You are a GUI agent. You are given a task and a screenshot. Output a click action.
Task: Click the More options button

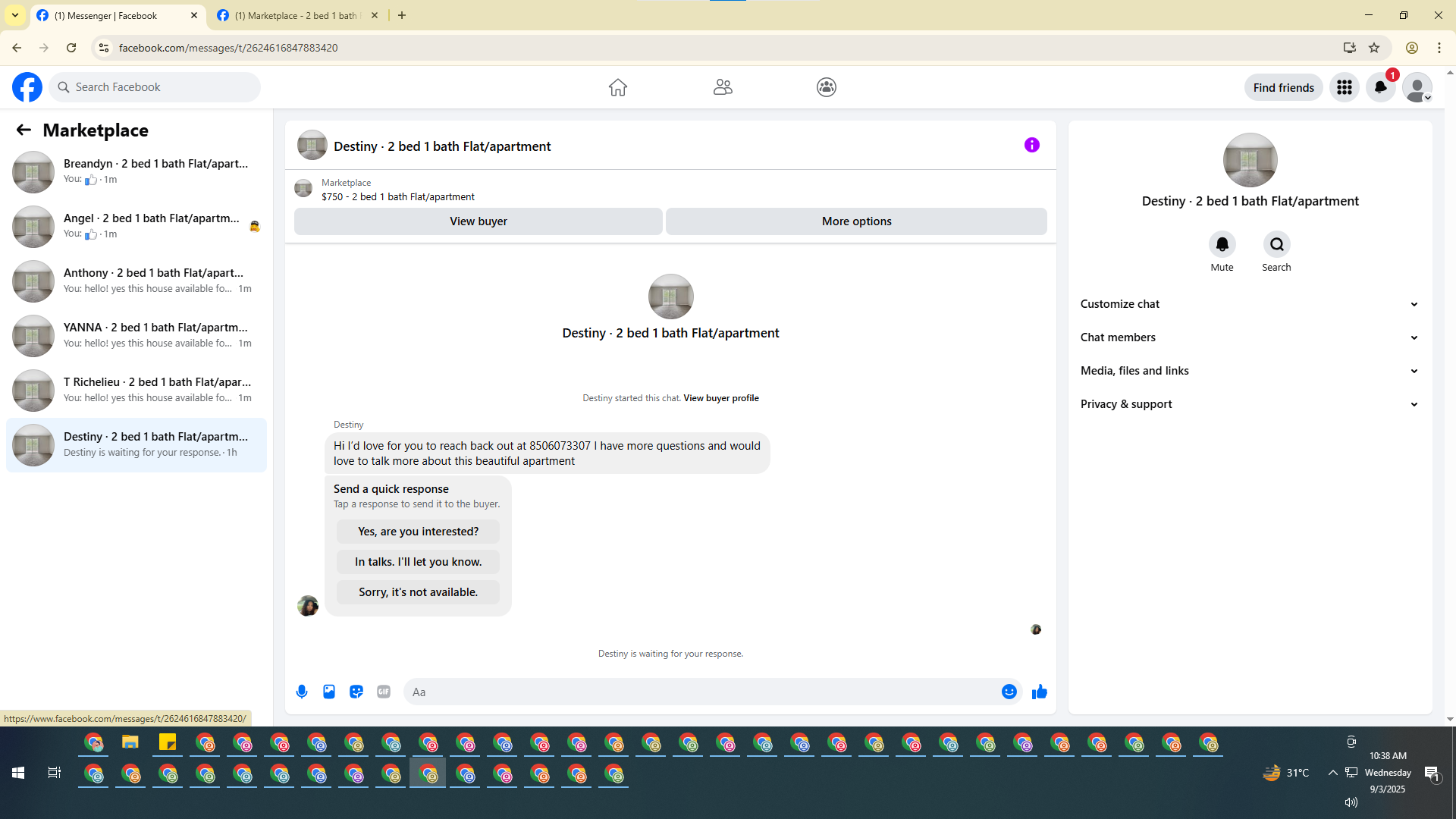click(857, 221)
